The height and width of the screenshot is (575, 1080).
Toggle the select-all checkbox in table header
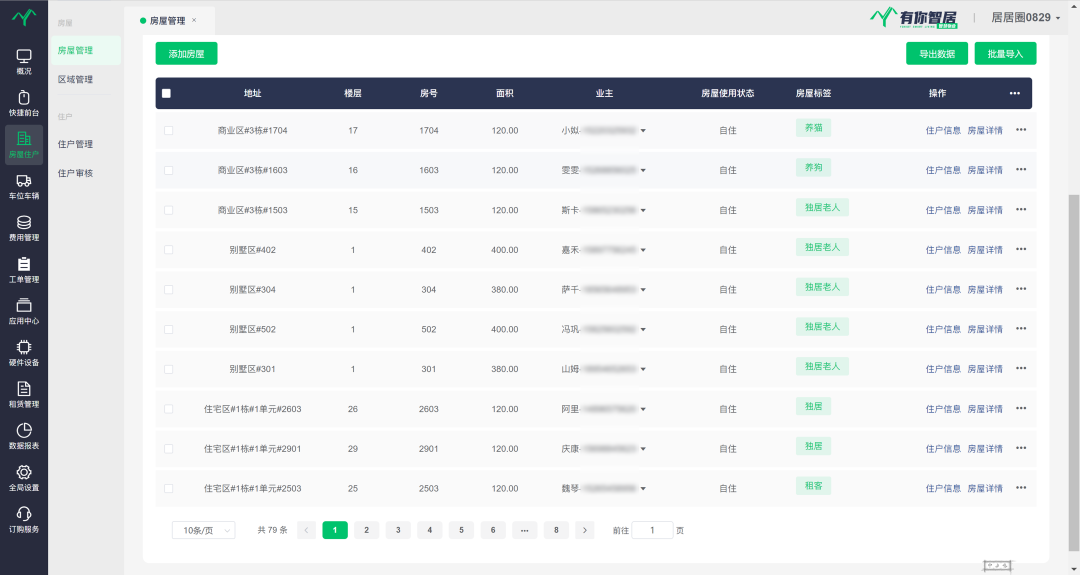166,93
